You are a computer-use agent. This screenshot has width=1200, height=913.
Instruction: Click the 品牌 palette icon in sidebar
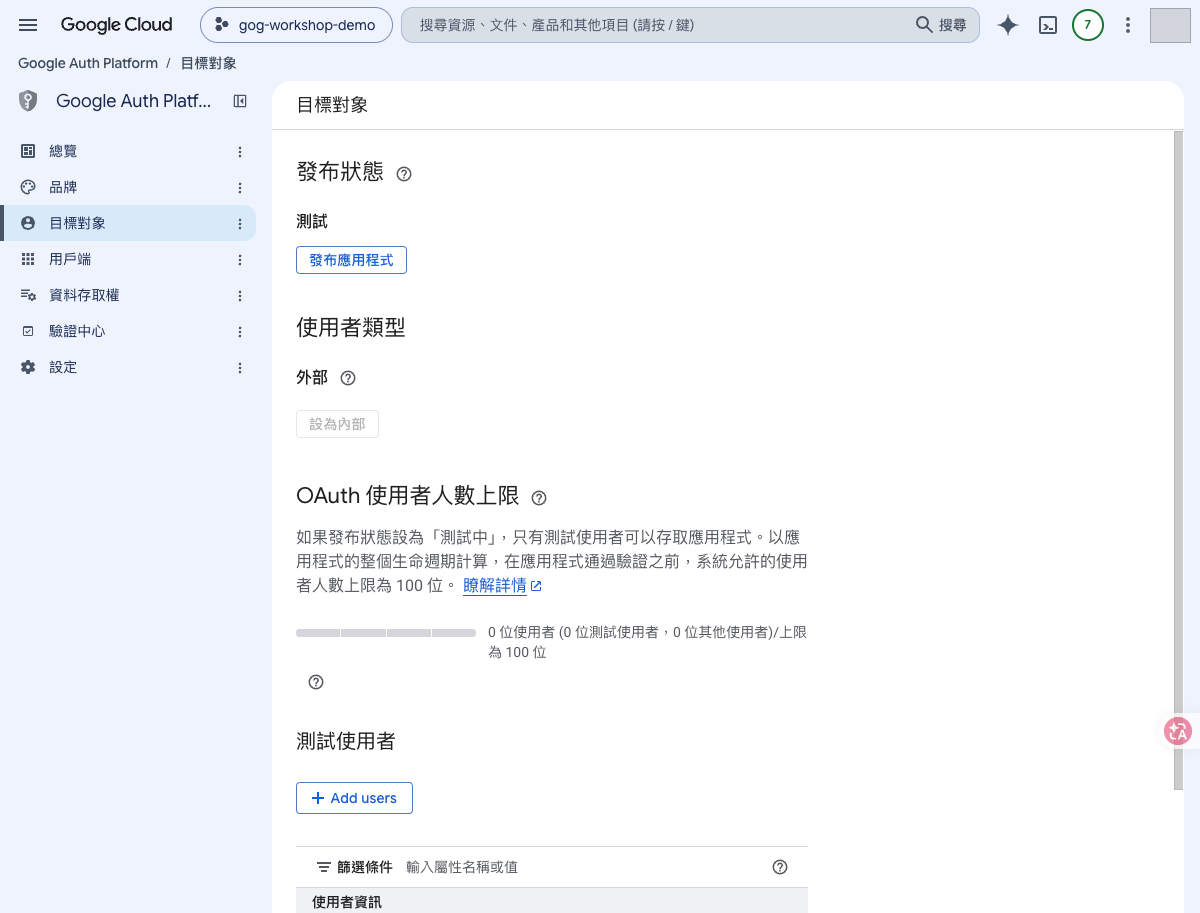28,187
